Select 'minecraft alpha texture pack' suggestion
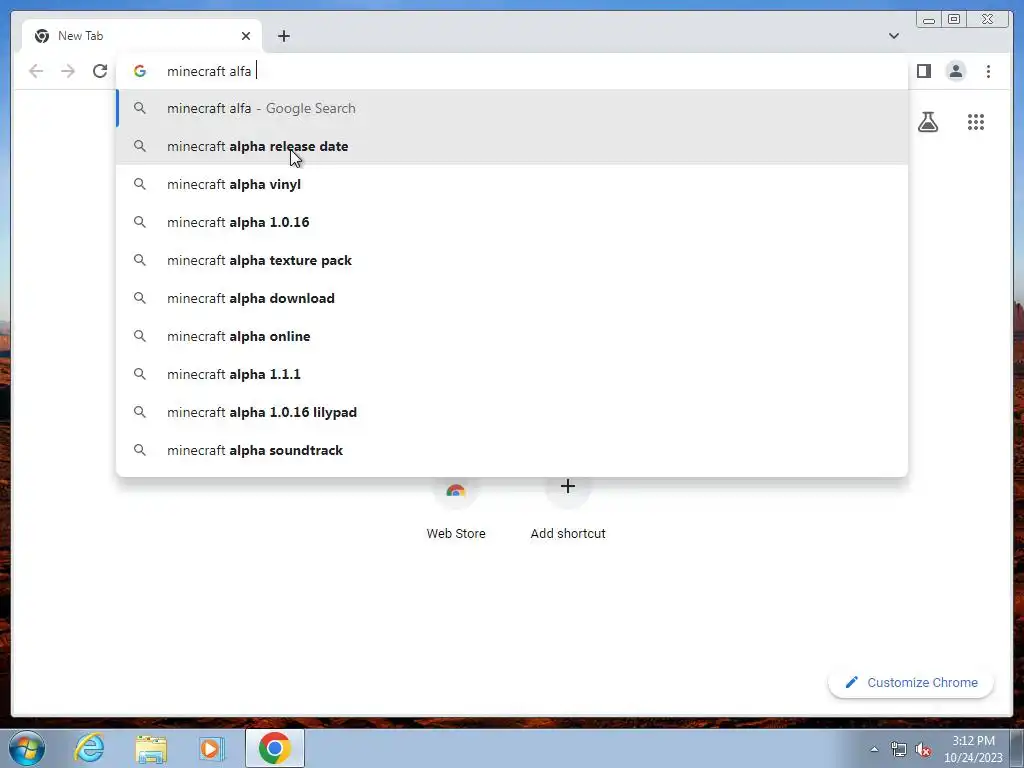The height and width of the screenshot is (768, 1024). (x=512, y=260)
